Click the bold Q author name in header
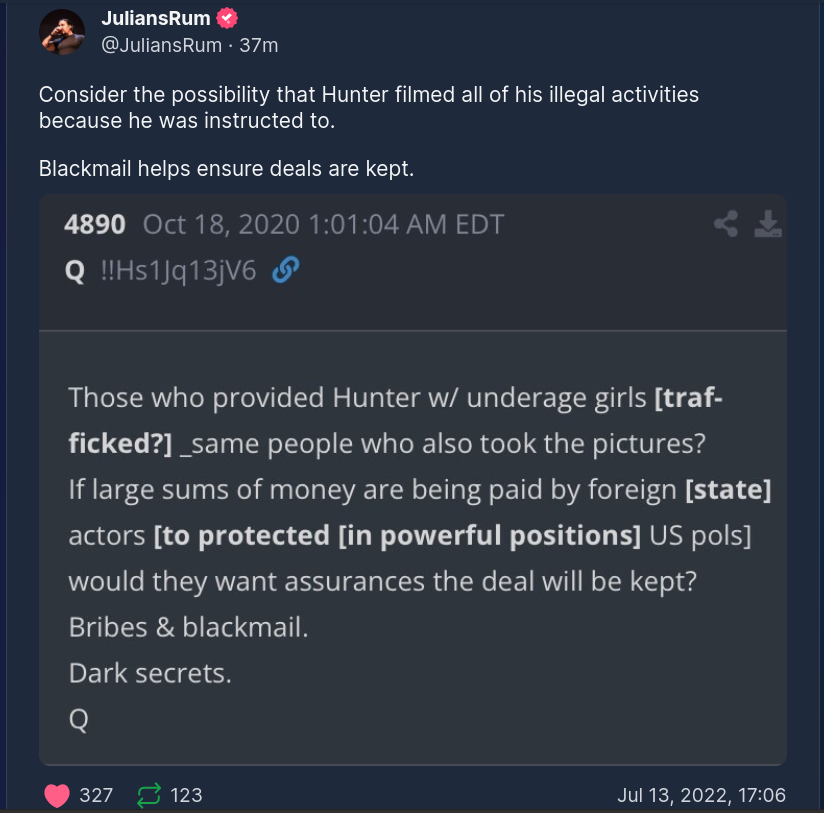Screen dimensions: 824x813 74,270
